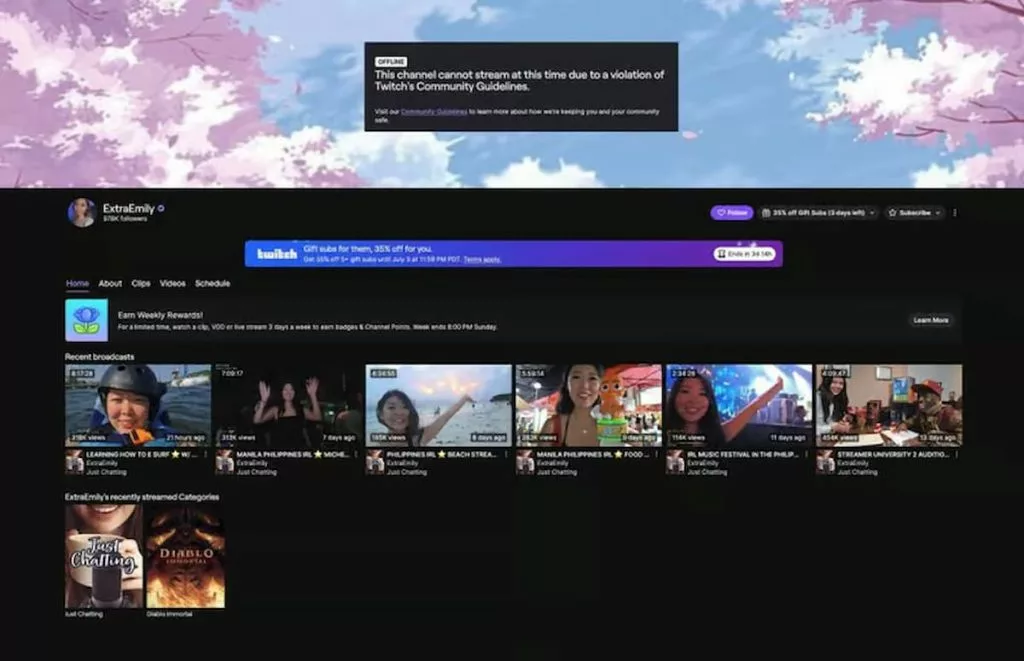1024x661 pixels.
Task: Click avatar beside Learning How to E Surf title
Action: pyautogui.click(x=74, y=462)
